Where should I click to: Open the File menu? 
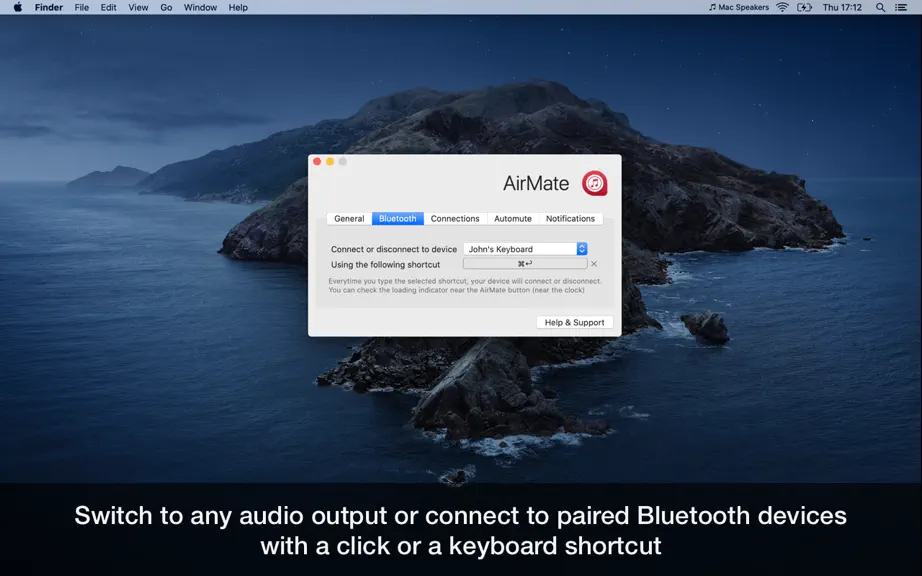pos(82,7)
